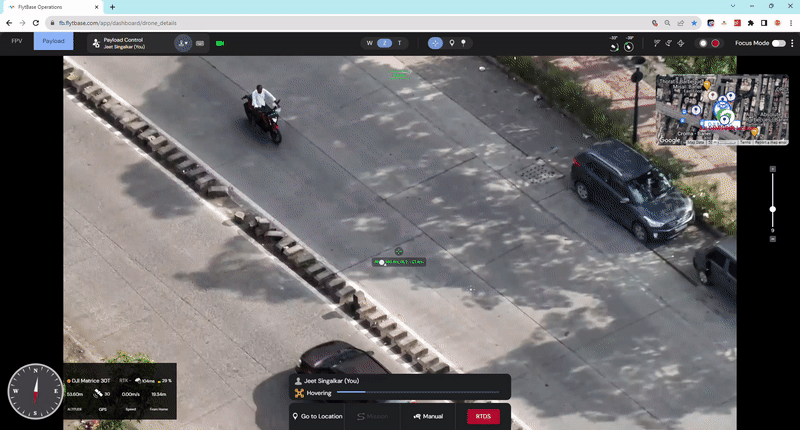Click the location pin icon
Screen dimensions: 800x430
click(x=452, y=43)
